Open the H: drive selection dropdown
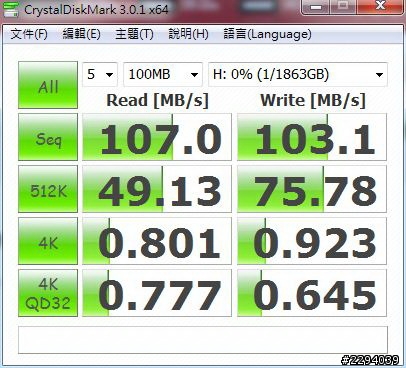The width and height of the screenshot is (406, 368). pyautogui.click(x=298, y=74)
